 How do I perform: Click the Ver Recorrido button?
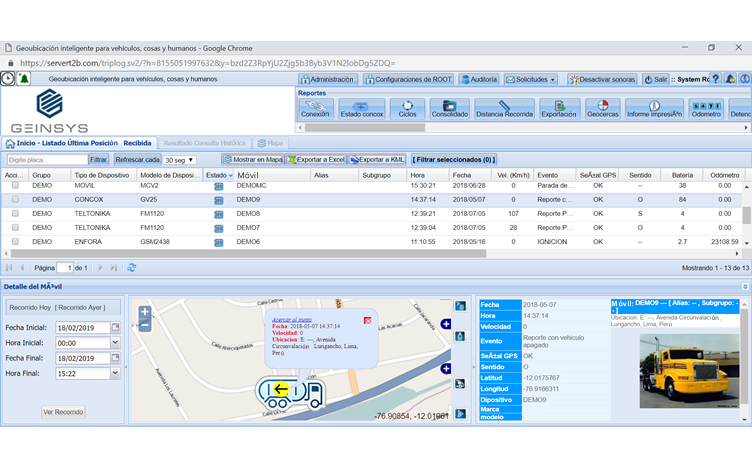[x=63, y=411]
